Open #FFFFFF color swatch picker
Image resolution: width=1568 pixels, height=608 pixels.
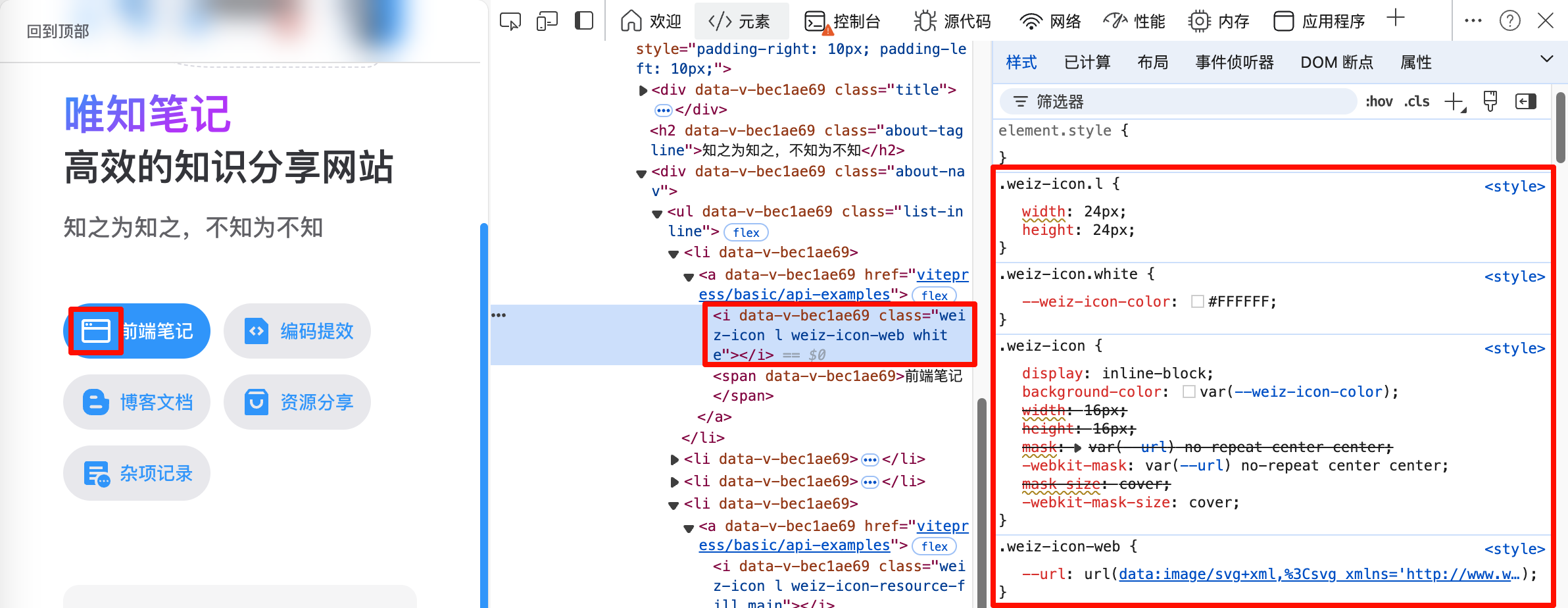pos(1198,301)
